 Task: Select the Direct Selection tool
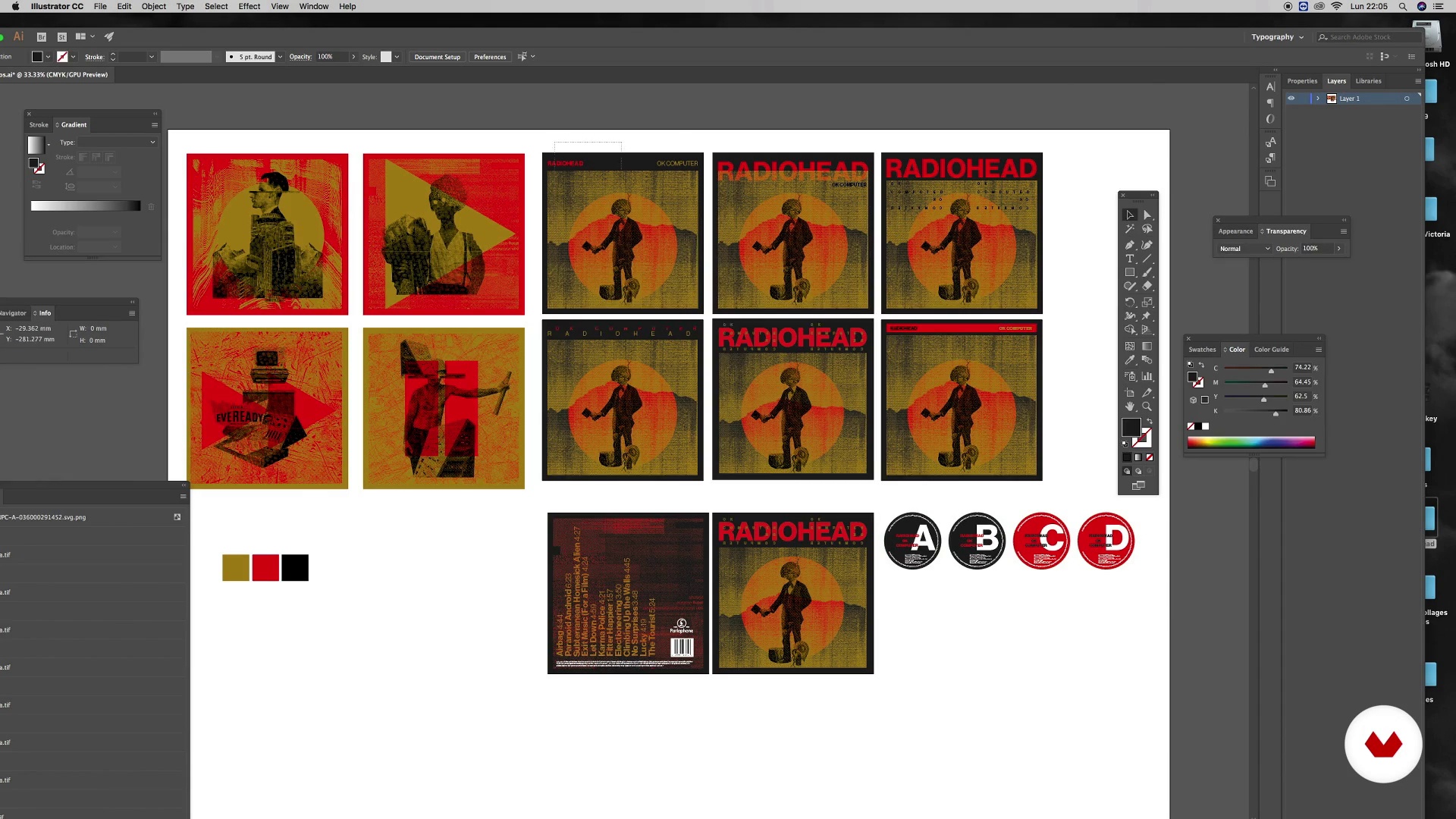1147,215
